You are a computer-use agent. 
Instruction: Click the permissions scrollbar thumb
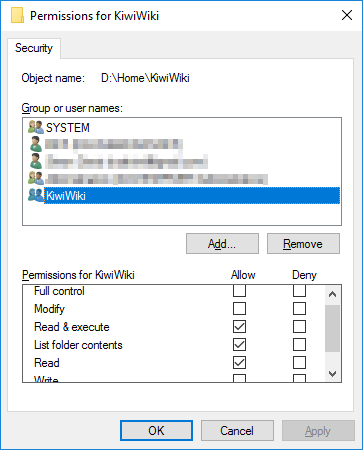point(332,328)
